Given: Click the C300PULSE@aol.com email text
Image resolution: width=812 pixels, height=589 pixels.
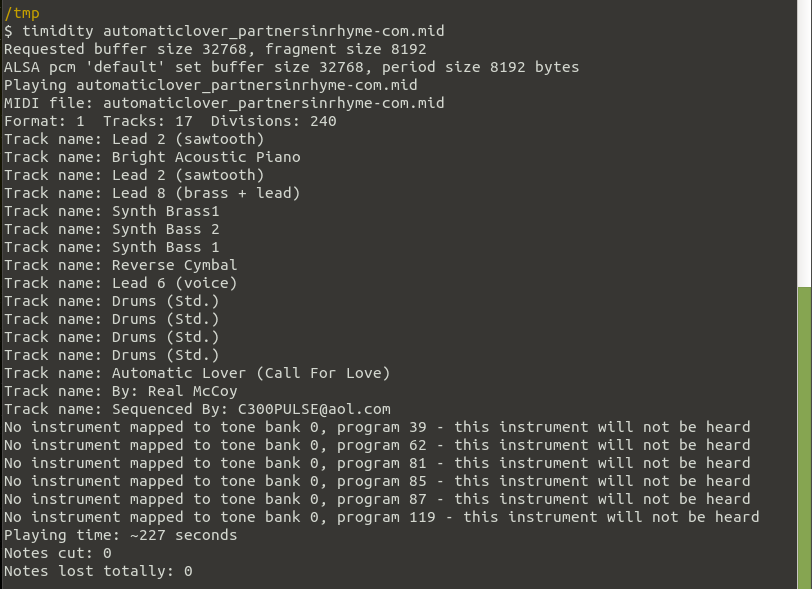Looking at the screenshot, I should [x=314, y=409].
